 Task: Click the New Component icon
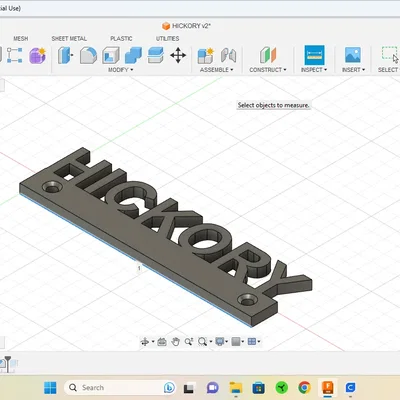[x=205, y=55]
